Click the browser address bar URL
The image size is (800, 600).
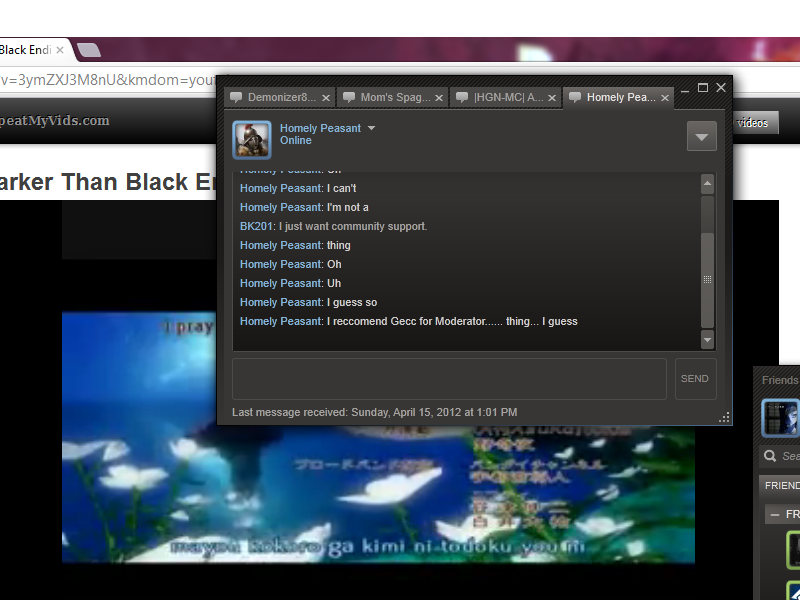108,80
